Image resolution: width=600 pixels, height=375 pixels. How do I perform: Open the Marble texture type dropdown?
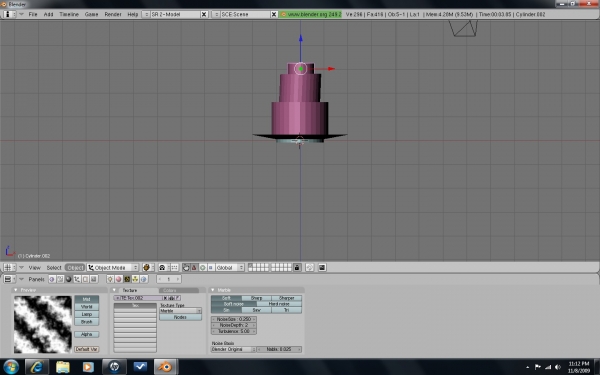(180, 311)
